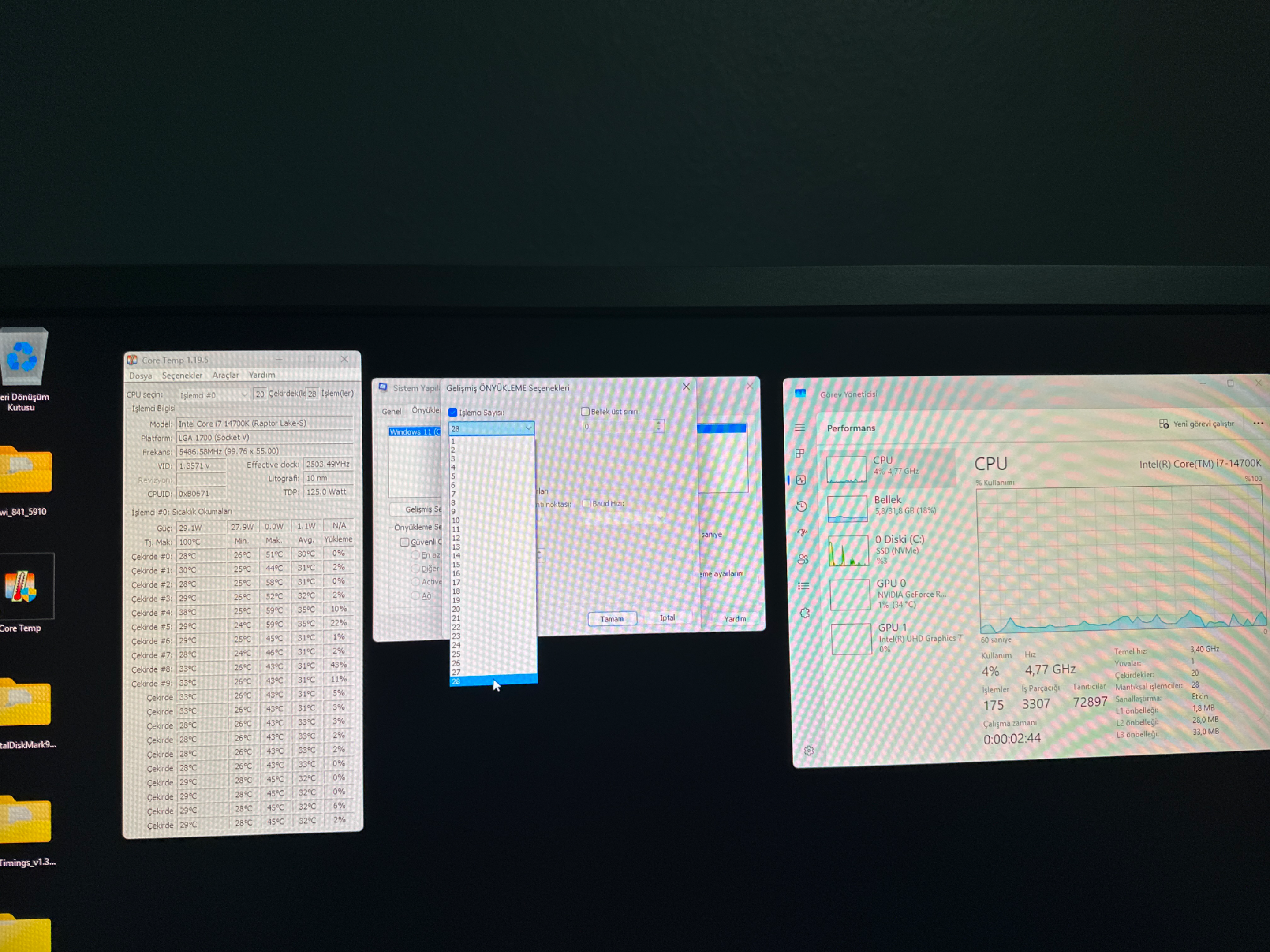
Task: Select the Diğer radio button
Action: (x=416, y=569)
